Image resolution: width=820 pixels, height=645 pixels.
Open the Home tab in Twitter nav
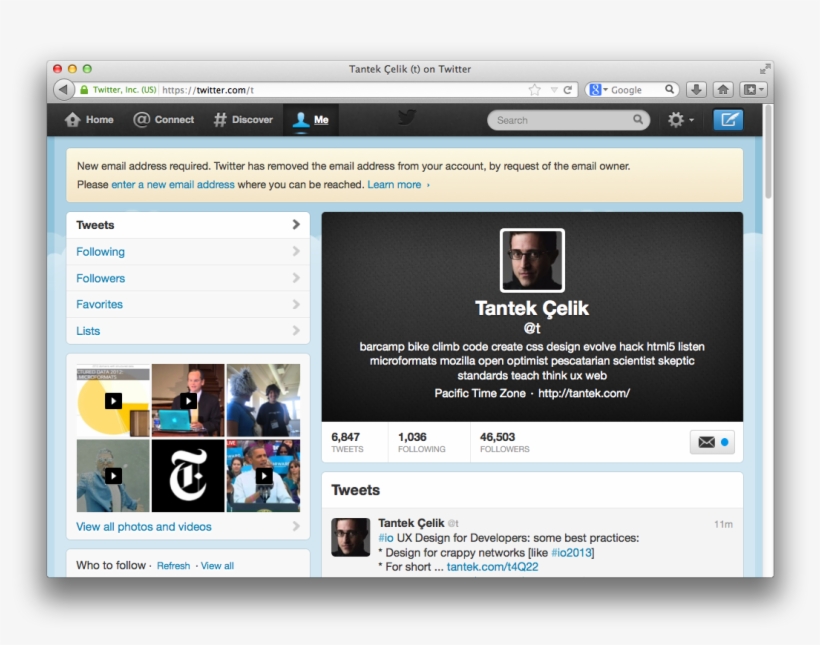pyautogui.click(x=89, y=120)
